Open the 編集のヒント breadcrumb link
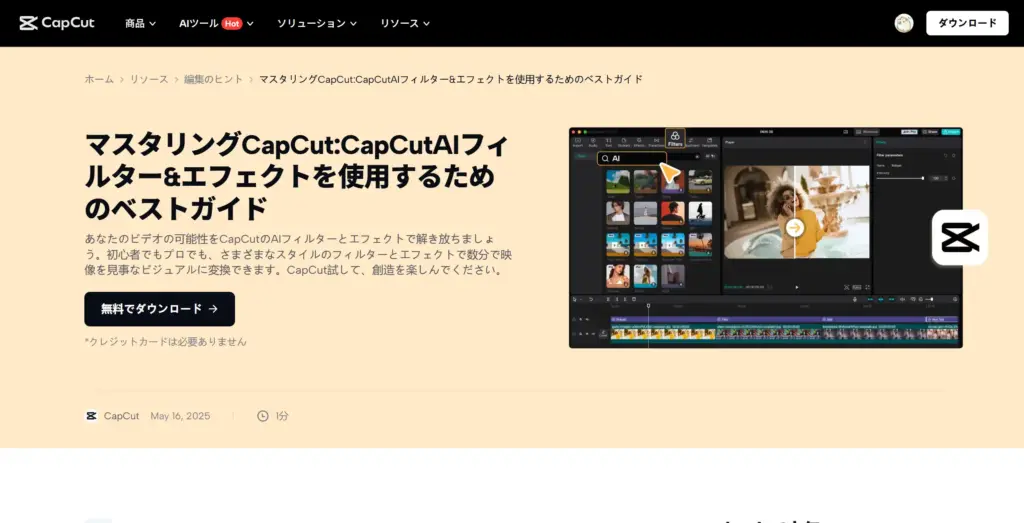Screen dimensions: 1024x523 tap(214, 79)
